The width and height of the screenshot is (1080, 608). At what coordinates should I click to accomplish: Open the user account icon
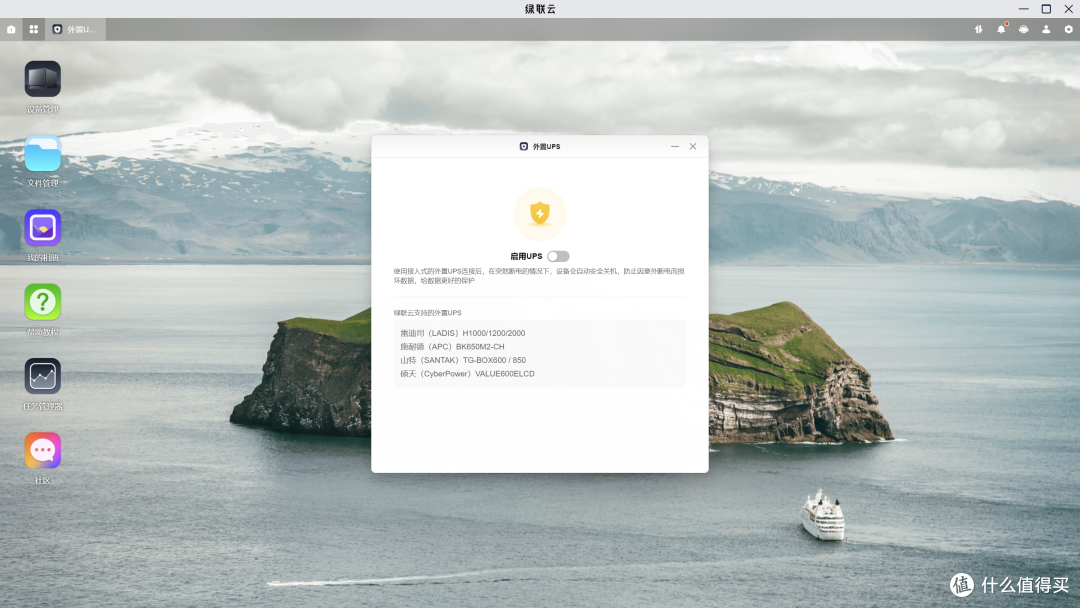pos(1046,30)
